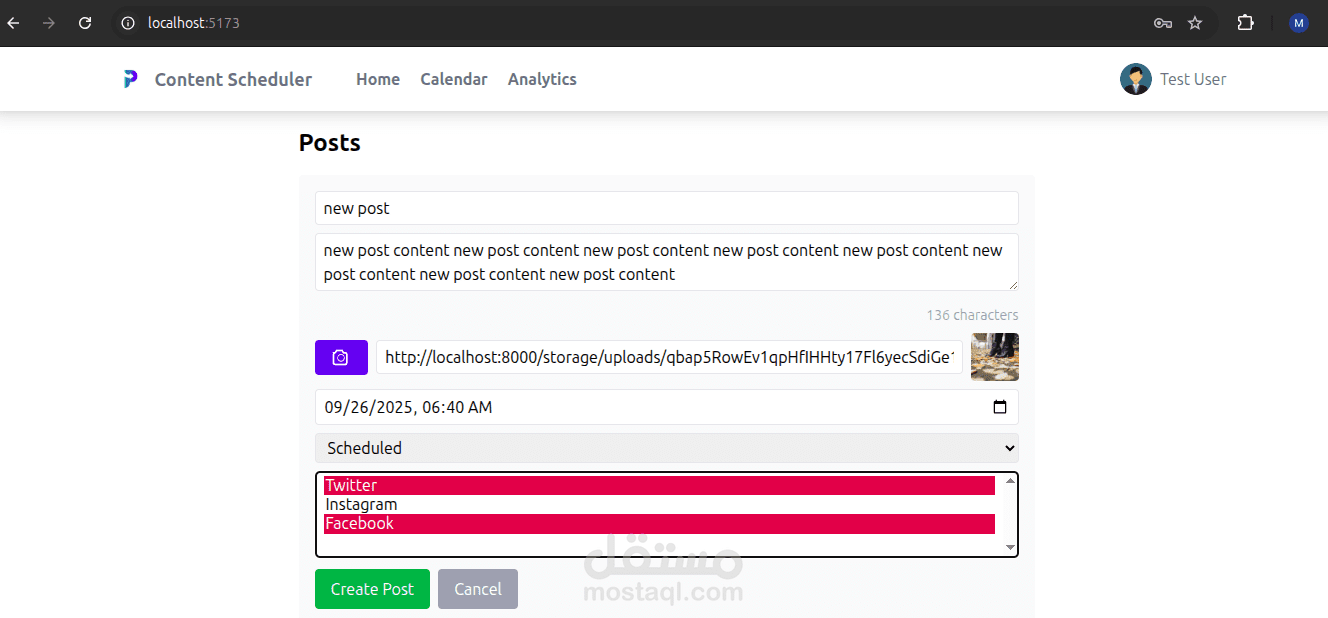Screen dimensions: 1328x618
Task: Deselect the Facebook platform option
Action: pos(659,523)
